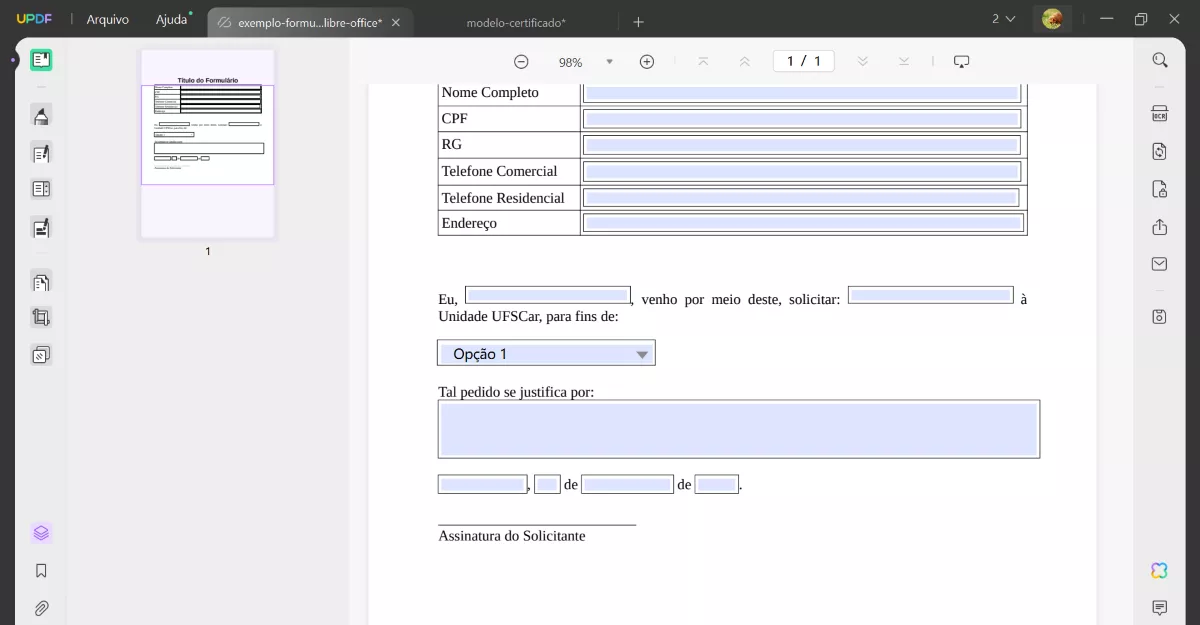This screenshot has height=625, width=1200.
Task: Select the Crop Pages tool
Action: 41,317
